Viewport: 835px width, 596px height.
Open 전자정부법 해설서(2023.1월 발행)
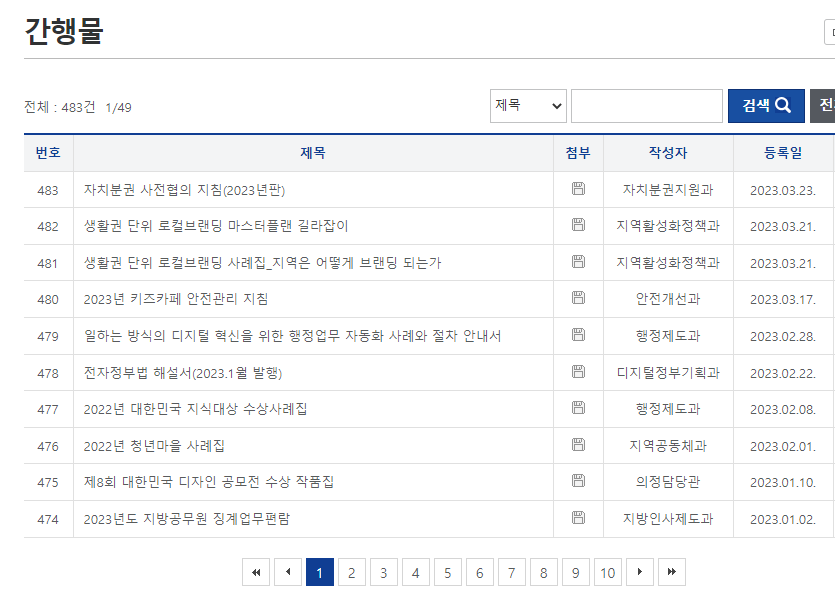click(x=183, y=373)
